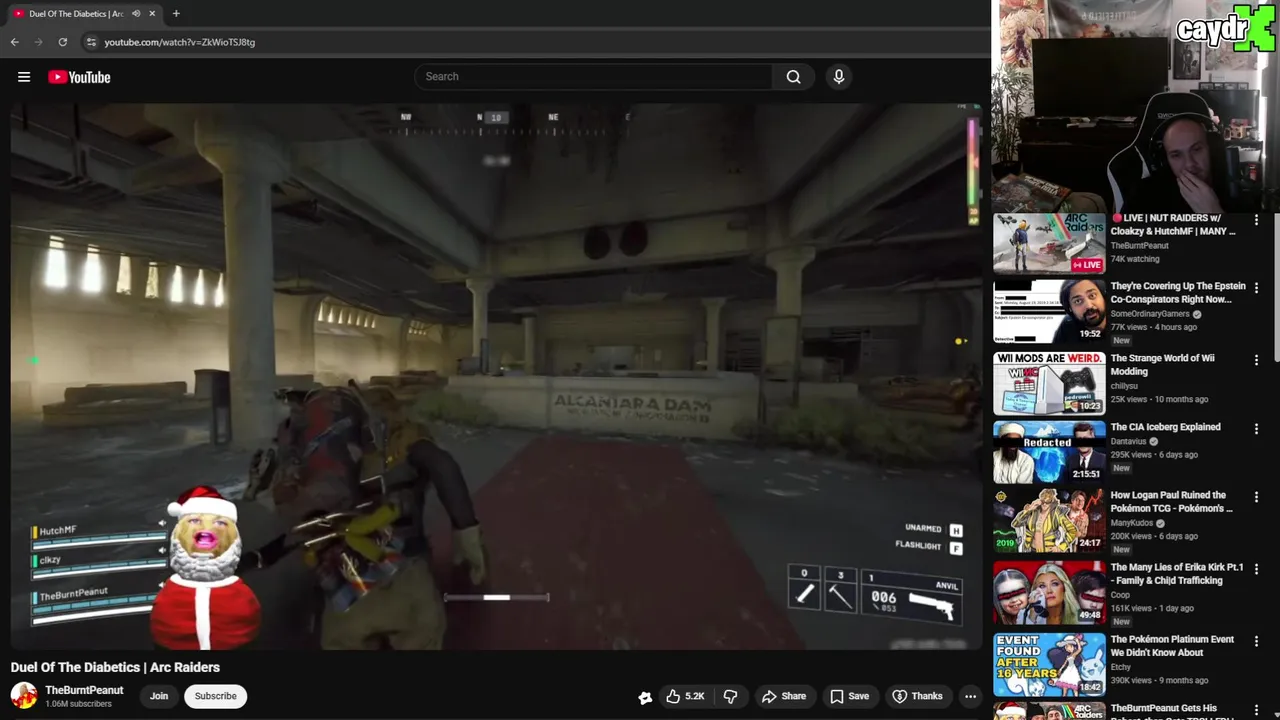Open options for Pokémon Platinum Event video
Viewport: 1280px width, 720px height.
[1256, 641]
